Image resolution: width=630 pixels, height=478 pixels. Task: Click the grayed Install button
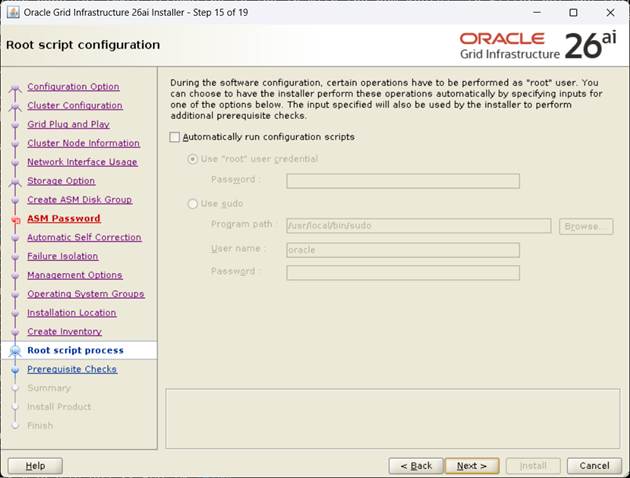(533, 466)
